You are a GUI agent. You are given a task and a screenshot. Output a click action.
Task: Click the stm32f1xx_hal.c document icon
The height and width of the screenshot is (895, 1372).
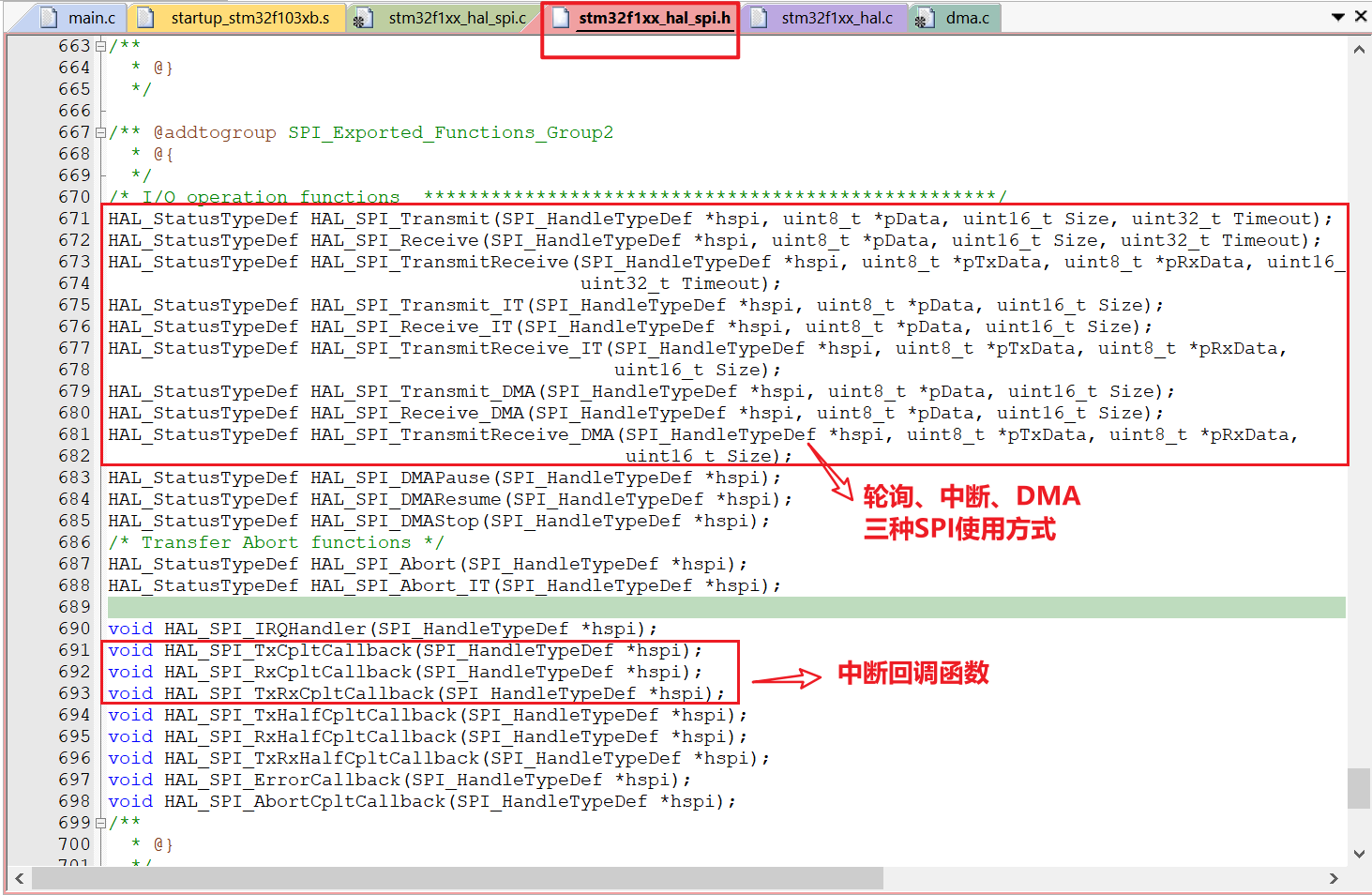click(x=760, y=18)
